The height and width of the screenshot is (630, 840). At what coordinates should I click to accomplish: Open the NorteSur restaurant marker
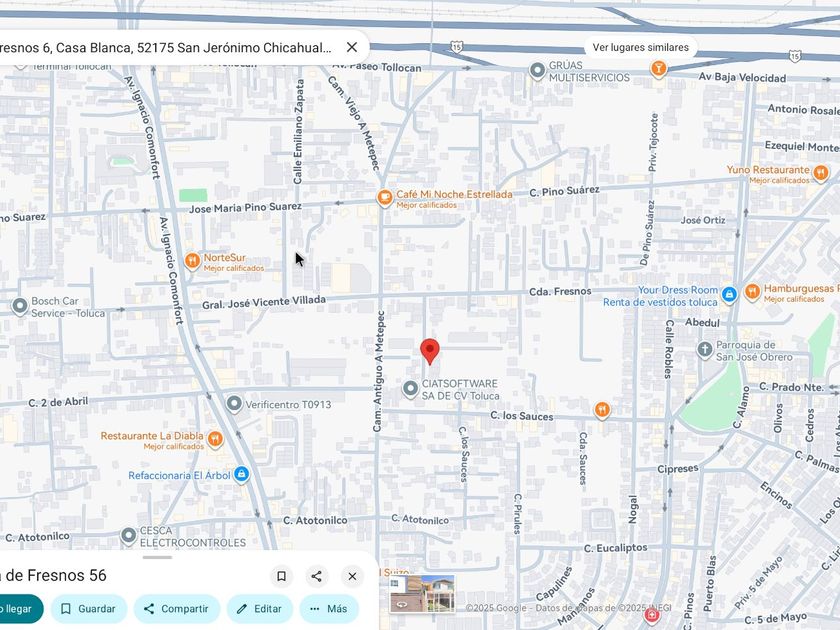coord(192,261)
